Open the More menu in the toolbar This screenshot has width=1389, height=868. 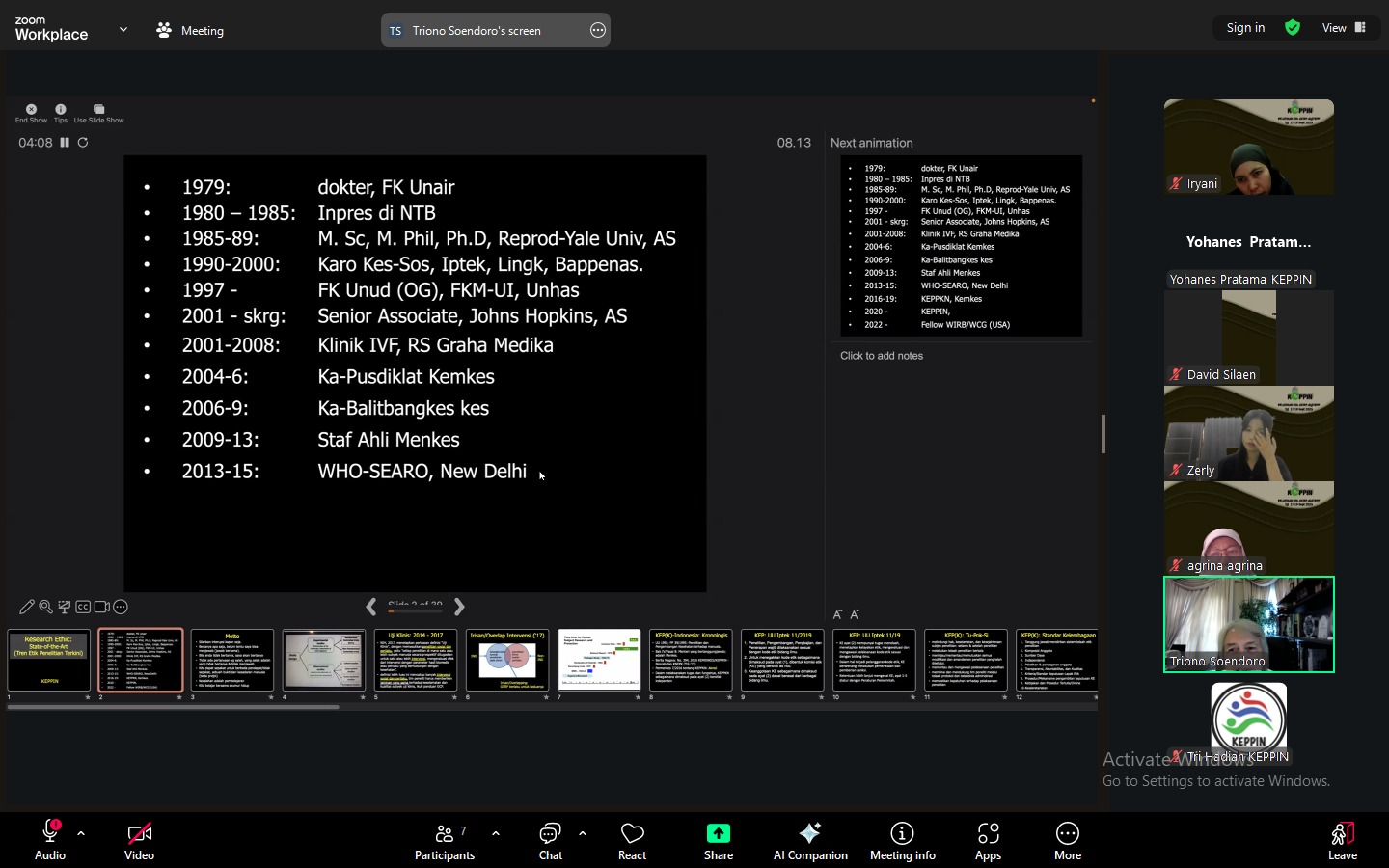pos(1067,840)
